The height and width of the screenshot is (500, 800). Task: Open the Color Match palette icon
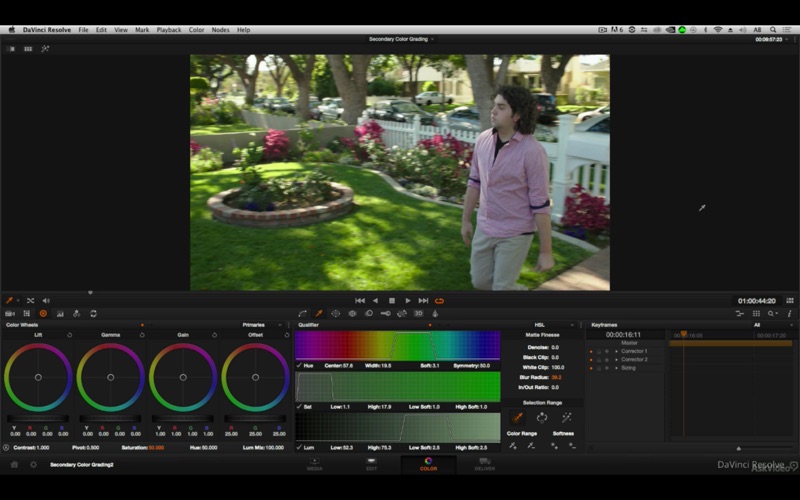[27, 314]
